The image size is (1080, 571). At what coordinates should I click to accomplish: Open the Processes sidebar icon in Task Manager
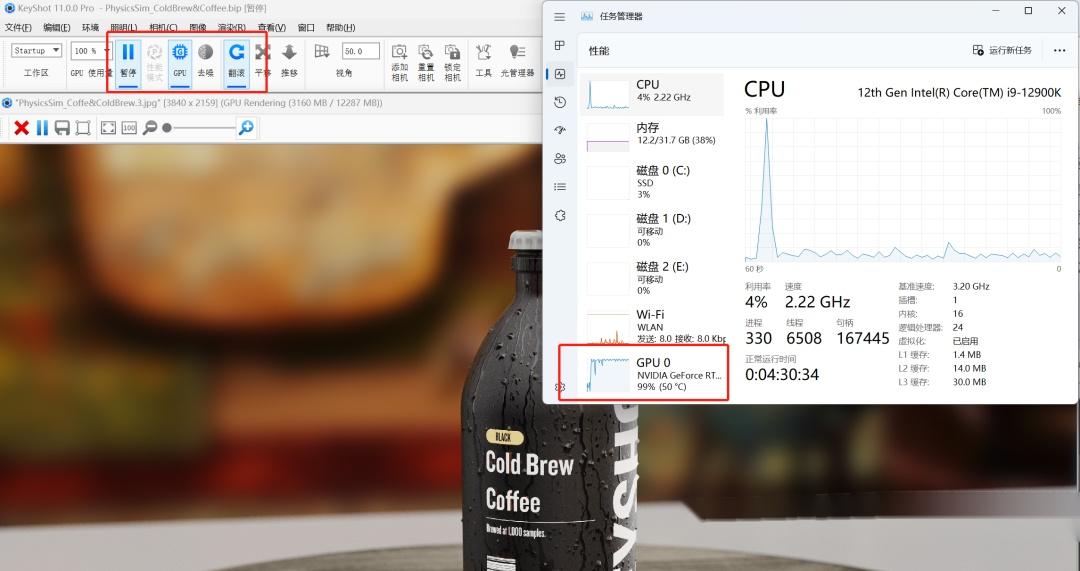(x=559, y=45)
